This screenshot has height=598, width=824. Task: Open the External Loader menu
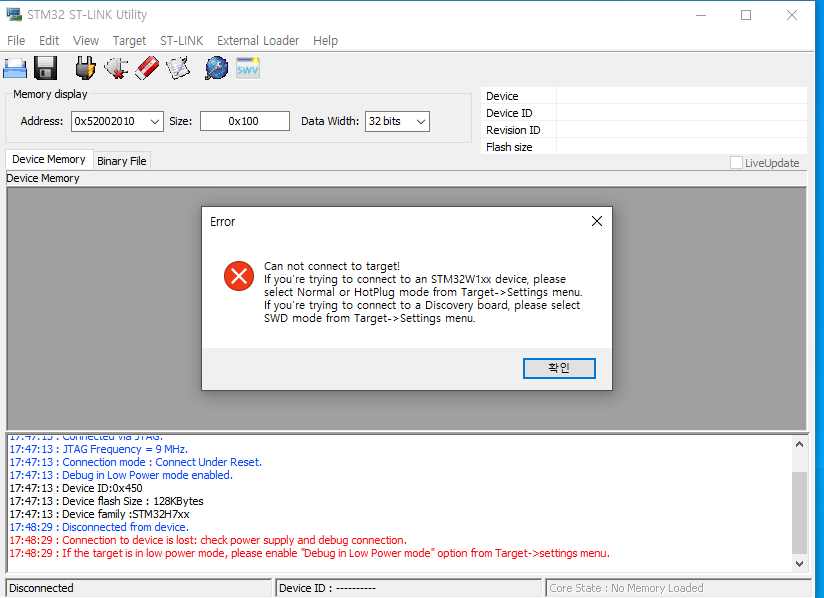(x=258, y=40)
